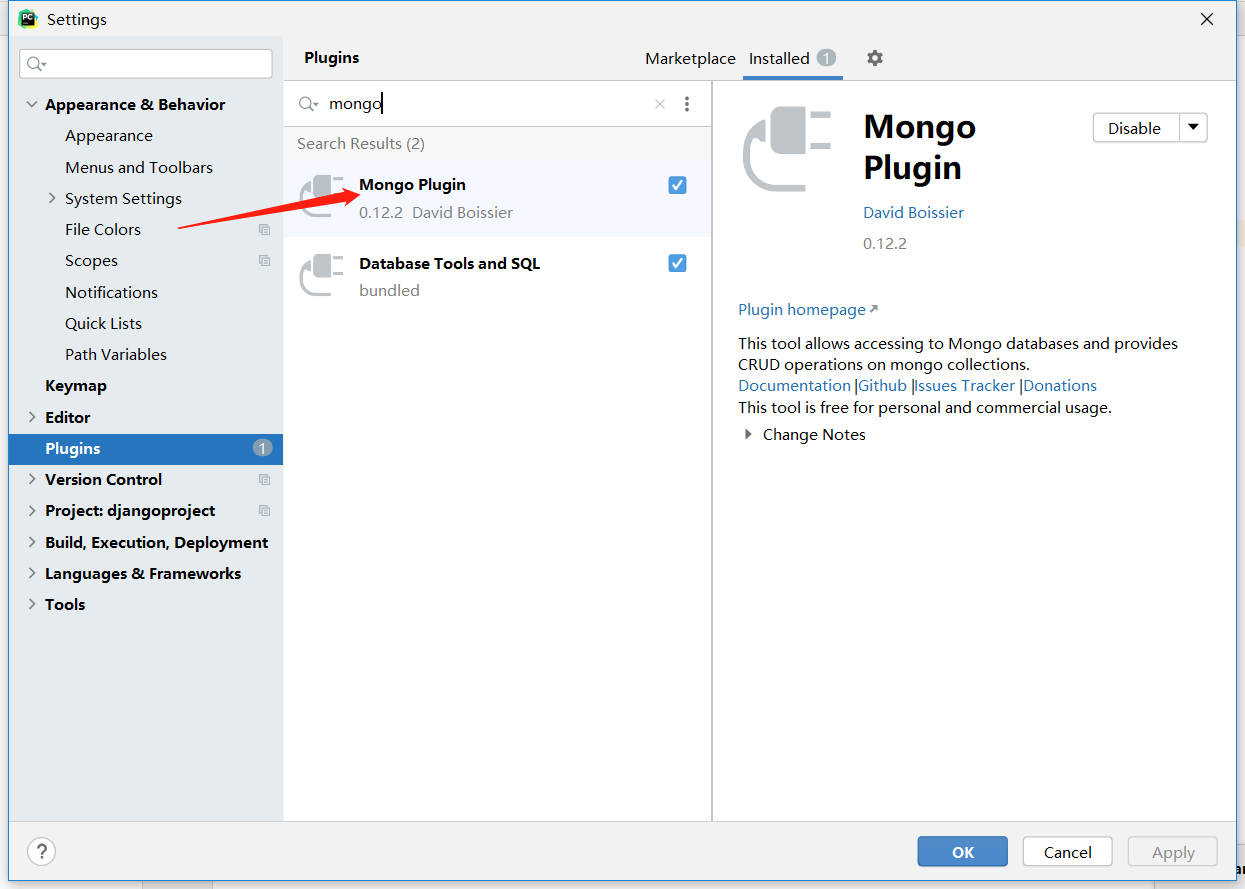Viewport: 1245px width, 889px height.
Task: Clear the plugin search with X icon
Action: click(660, 104)
